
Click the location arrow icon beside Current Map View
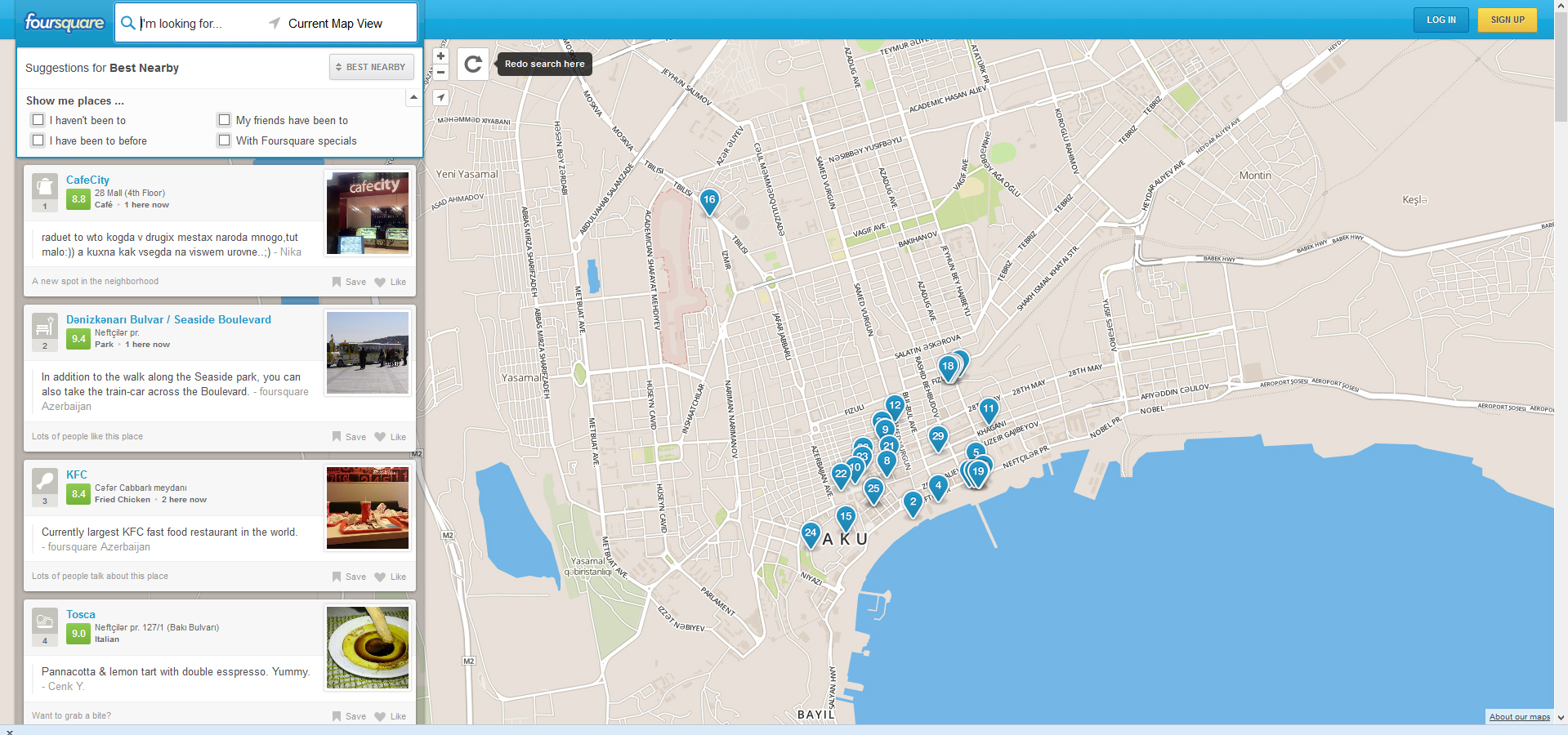click(275, 23)
